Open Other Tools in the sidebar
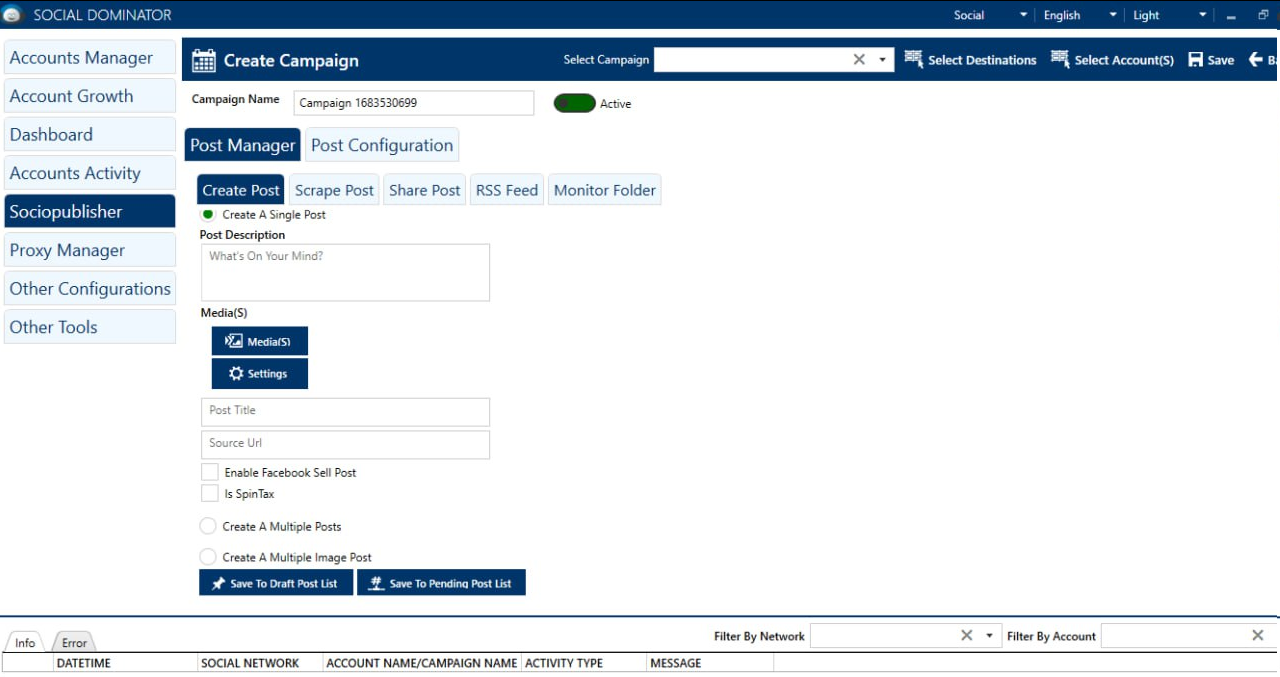1280x677 pixels. click(x=90, y=327)
